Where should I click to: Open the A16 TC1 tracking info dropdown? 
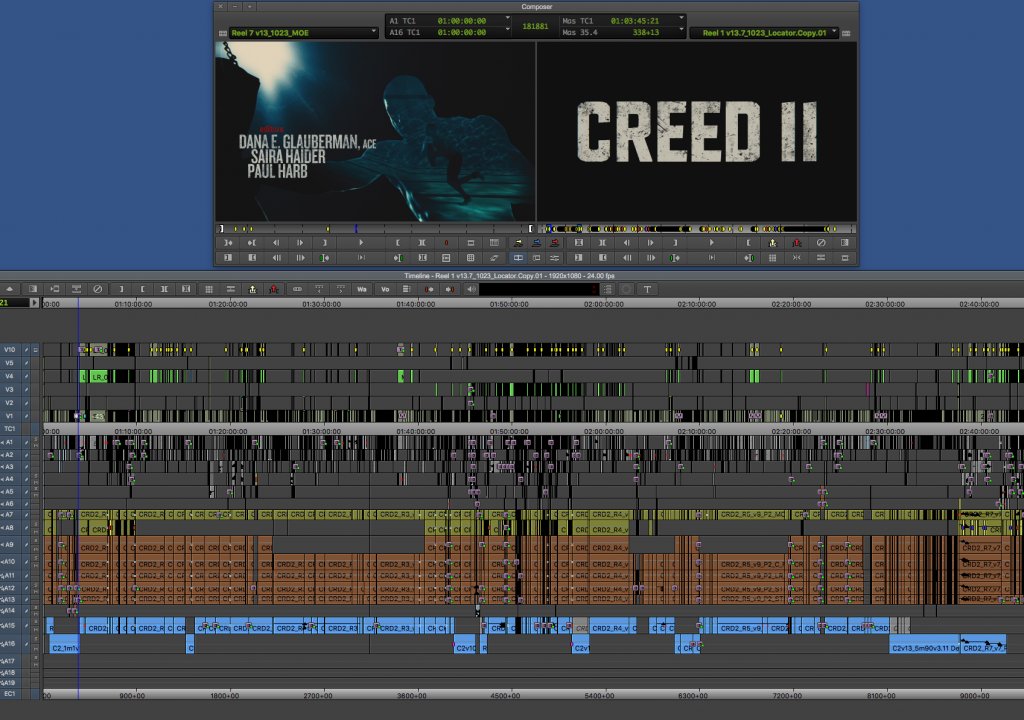pos(507,30)
